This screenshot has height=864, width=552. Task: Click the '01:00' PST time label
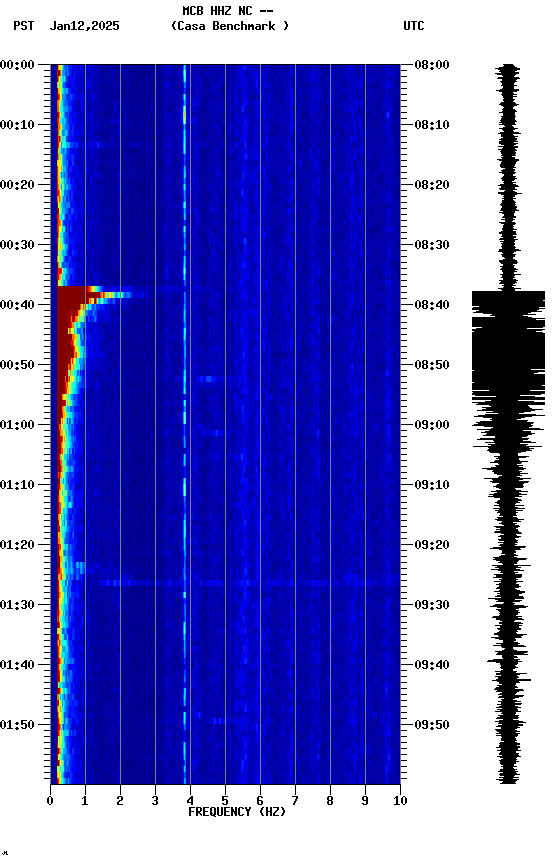pyautogui.click(x=17, y=425)
